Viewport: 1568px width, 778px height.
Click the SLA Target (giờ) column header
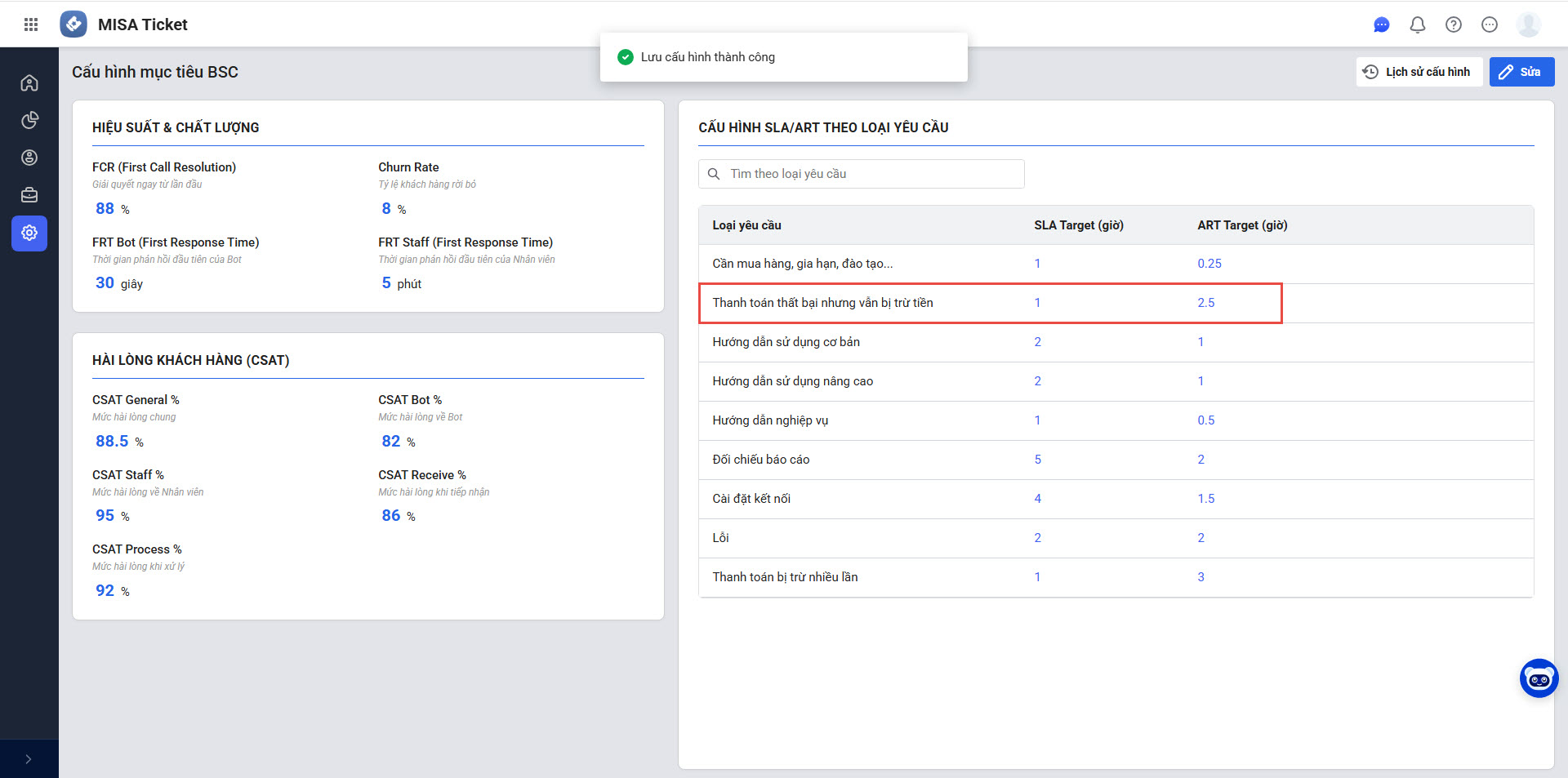(1078, 225)
